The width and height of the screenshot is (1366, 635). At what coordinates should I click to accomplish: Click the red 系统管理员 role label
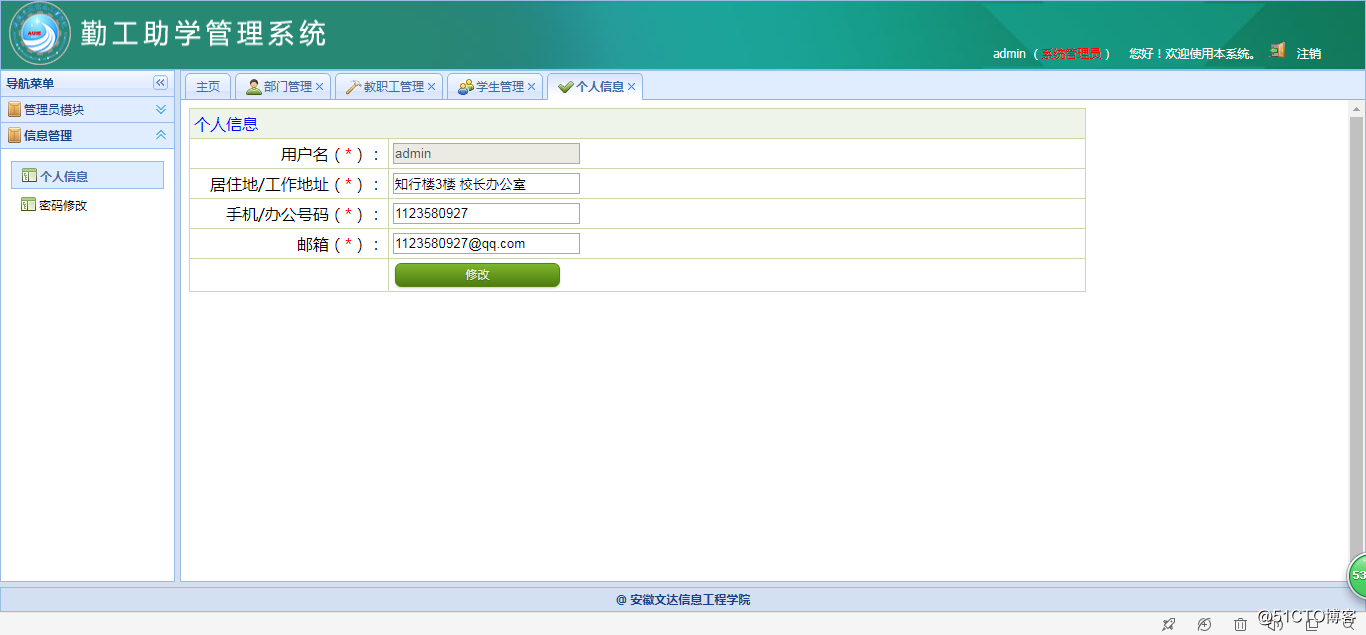click(x=1071, y=54)
